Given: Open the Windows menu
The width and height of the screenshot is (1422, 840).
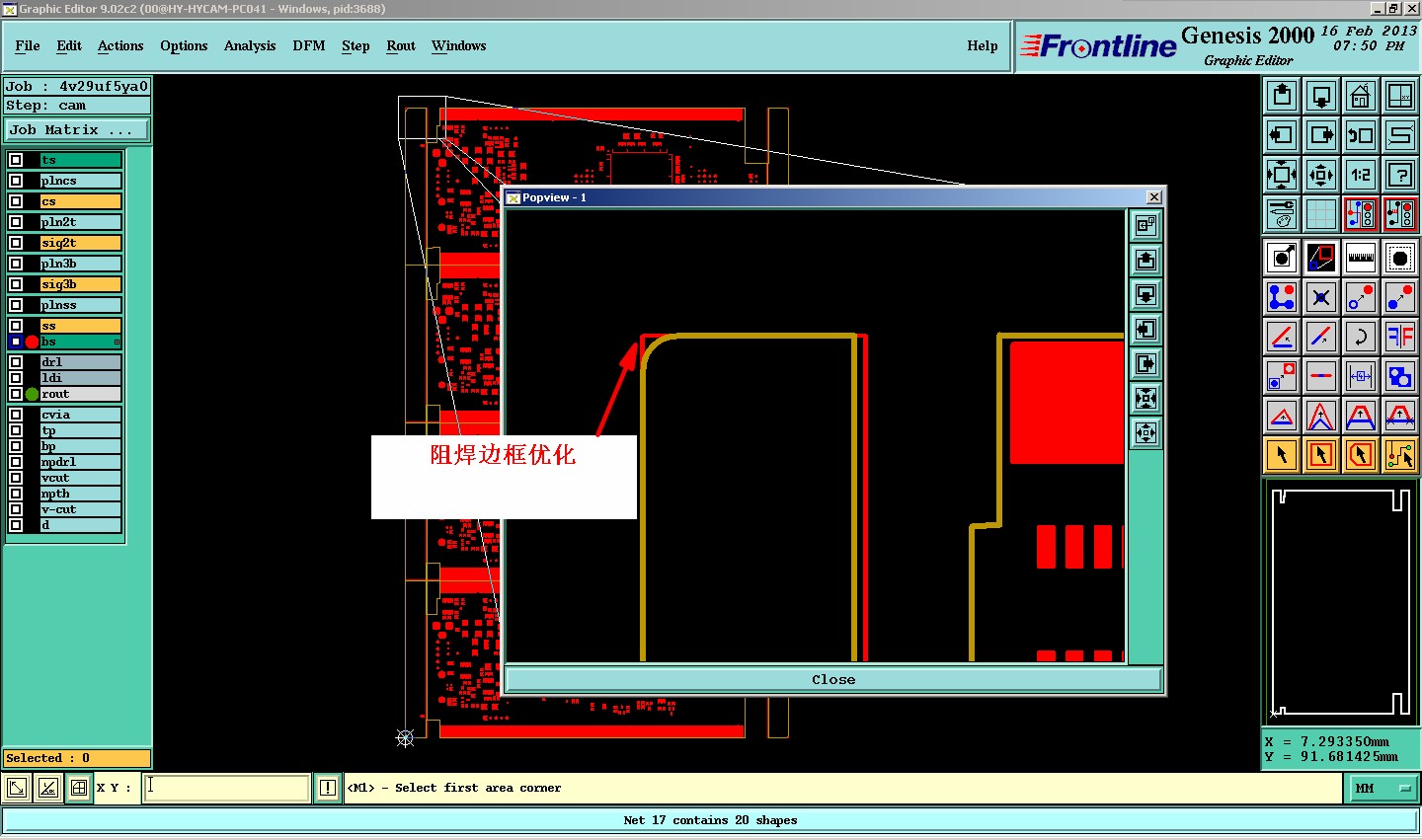Looking at the screenshot, I should [459, 45].
